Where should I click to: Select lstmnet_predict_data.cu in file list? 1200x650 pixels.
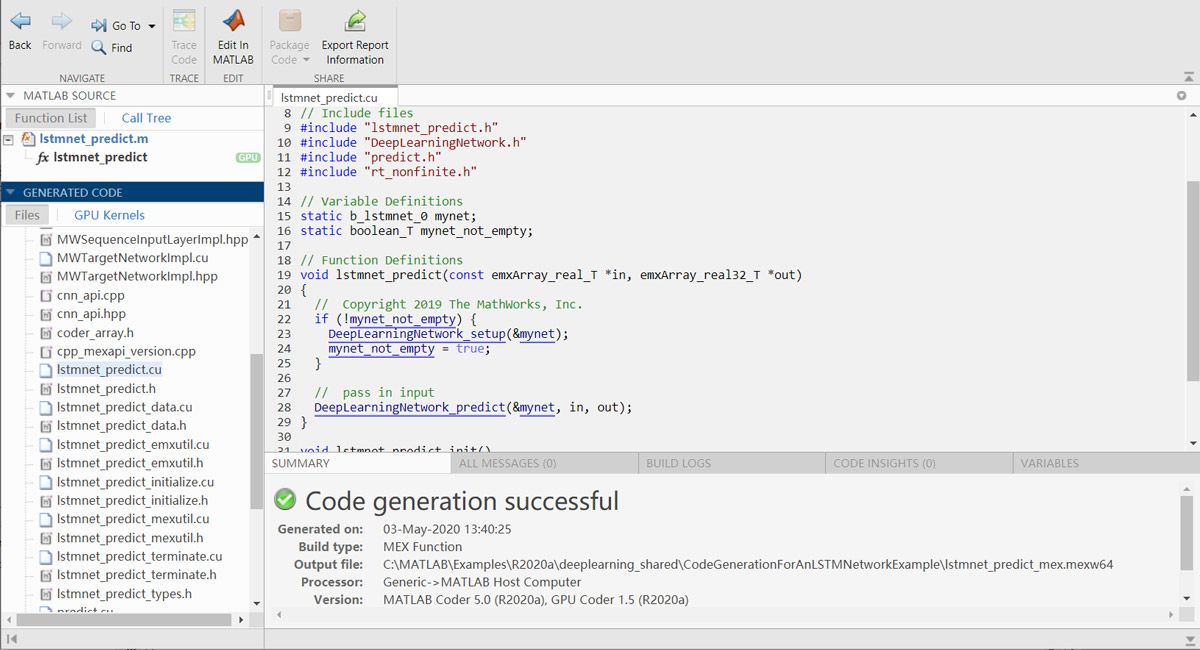click(124, 407)
